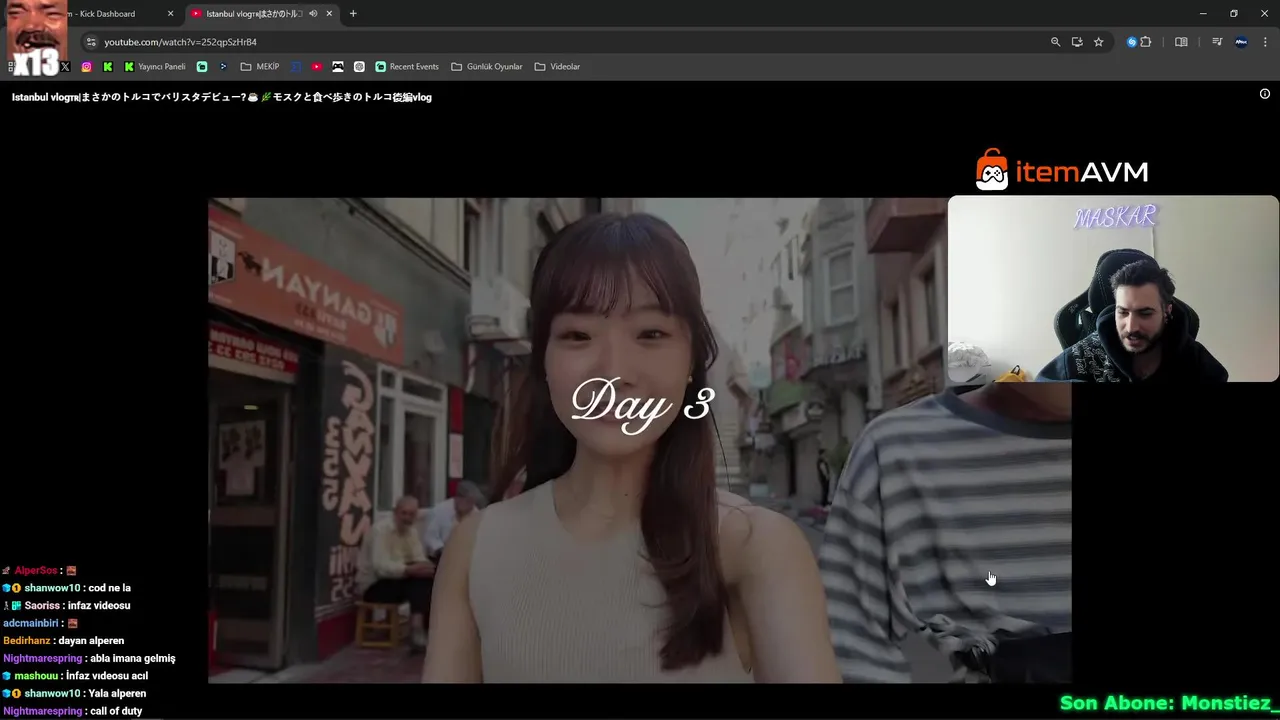
Task: Open the Chrome three-dot menu
Action: (x=1265, y=42)
